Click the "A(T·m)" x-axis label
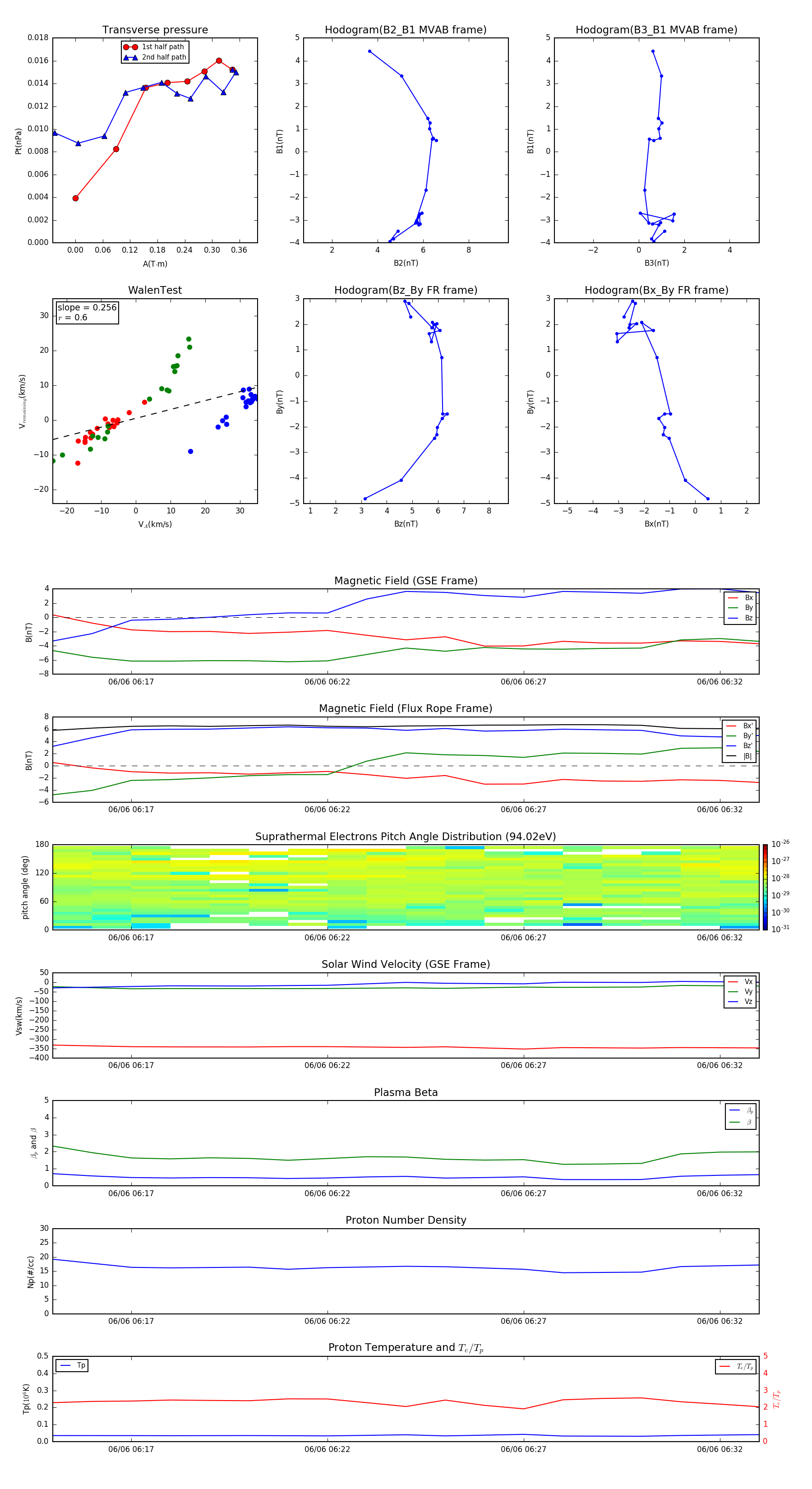Screen dimensions: 812x1489 tap(155, 264)
